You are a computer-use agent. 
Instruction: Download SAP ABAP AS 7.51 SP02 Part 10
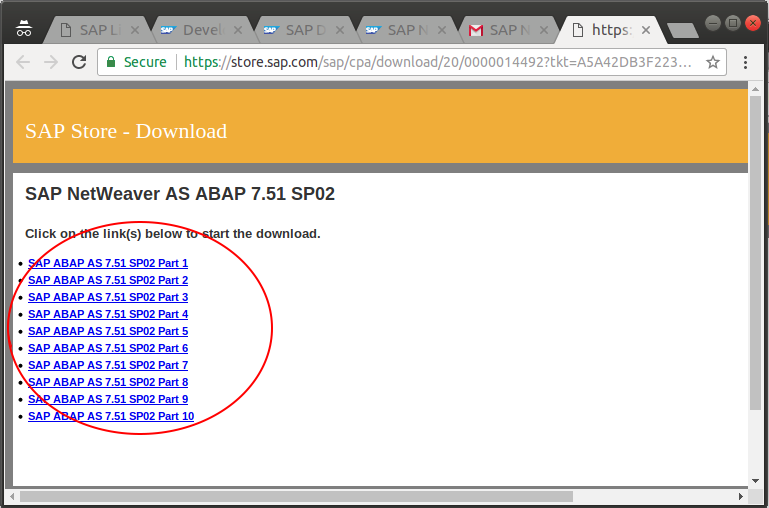click(111, 416)
